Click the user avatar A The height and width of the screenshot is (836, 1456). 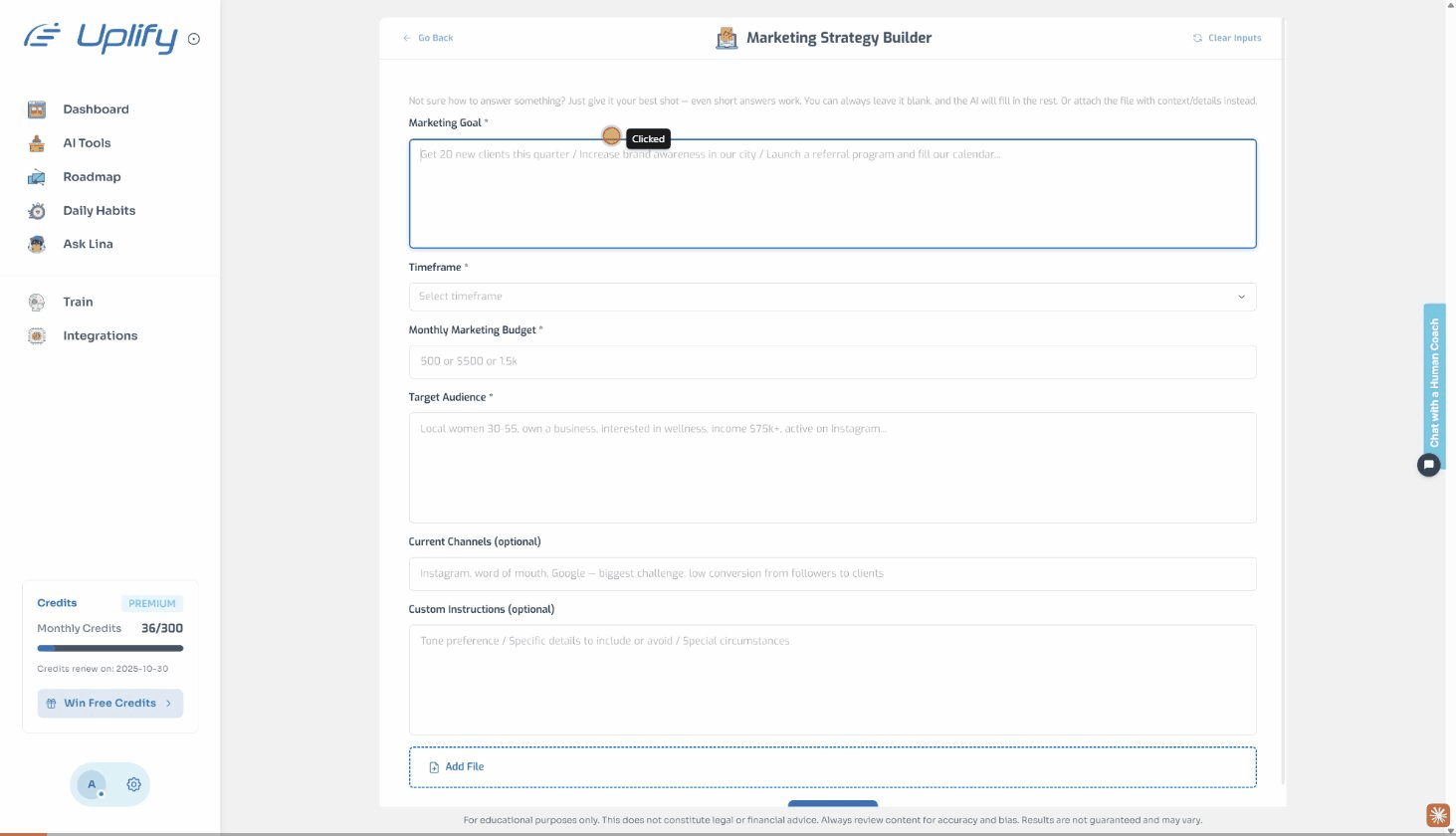[92, 784]
